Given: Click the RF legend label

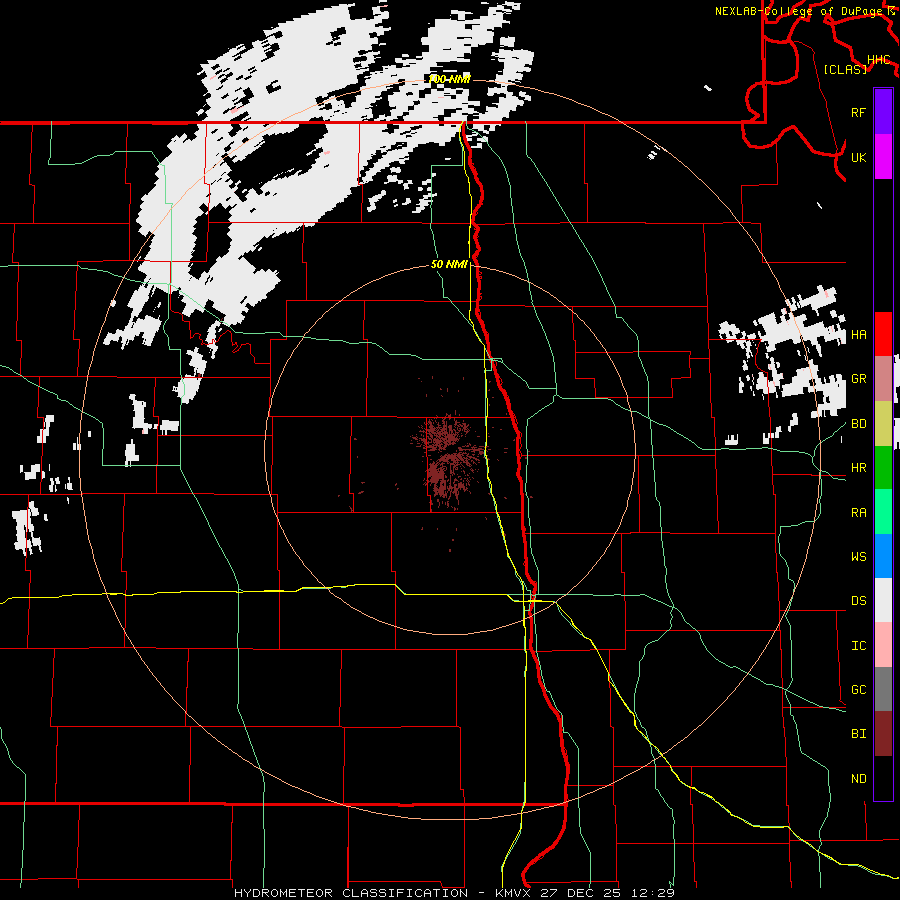Looking at the screenshot, I should click(859, 112).
